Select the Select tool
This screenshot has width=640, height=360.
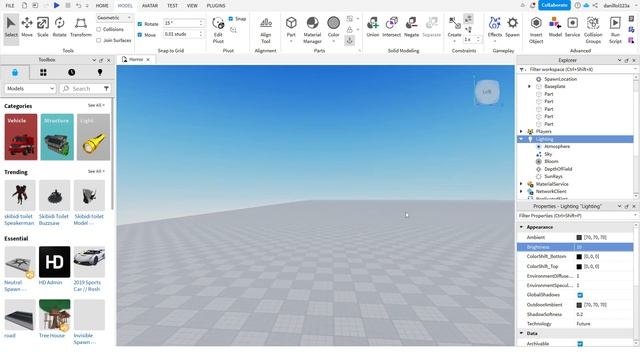coord(11,27)
